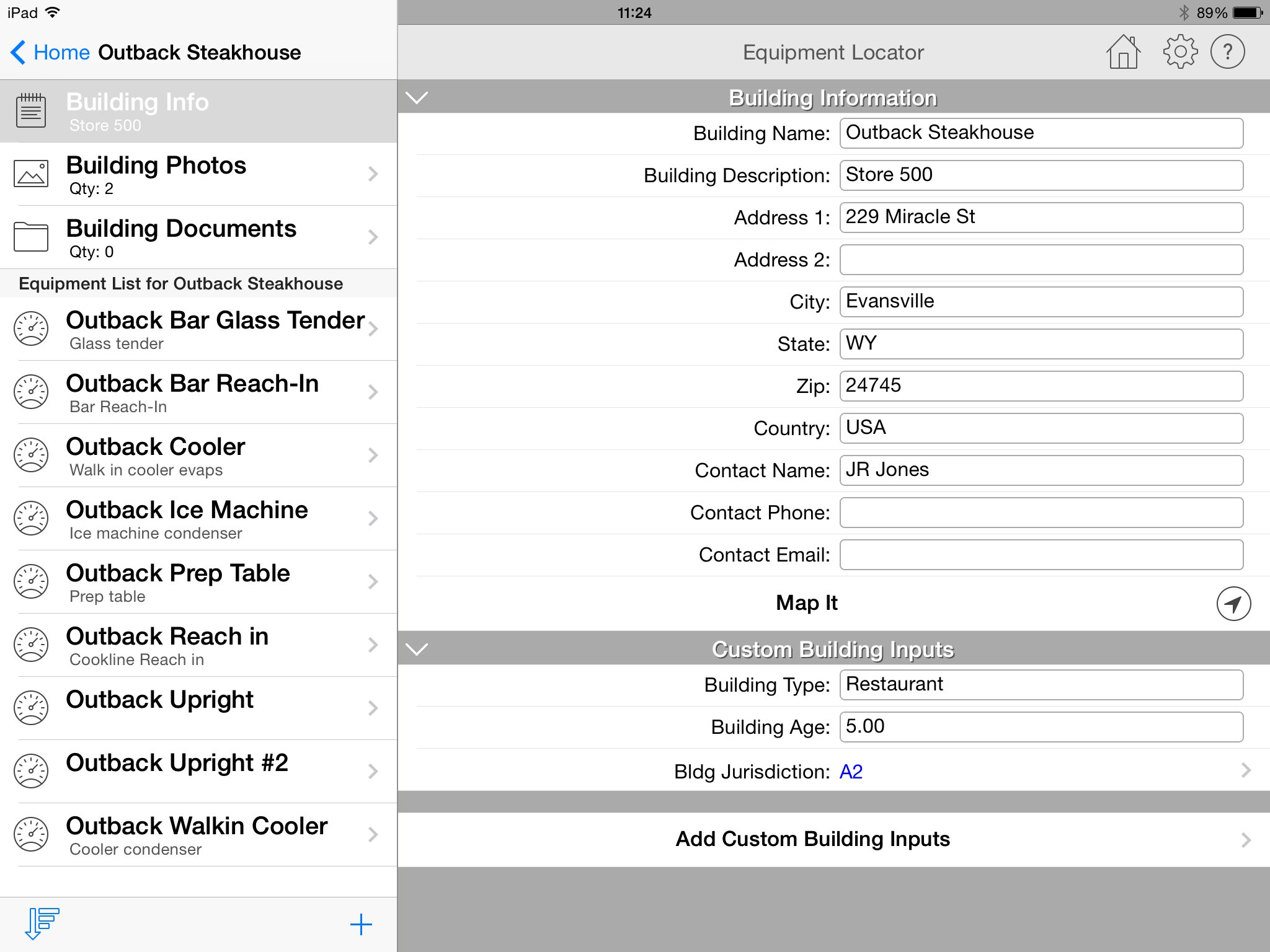
Task: Tap Add Custom Building Inputs
Action: point(833,840)
